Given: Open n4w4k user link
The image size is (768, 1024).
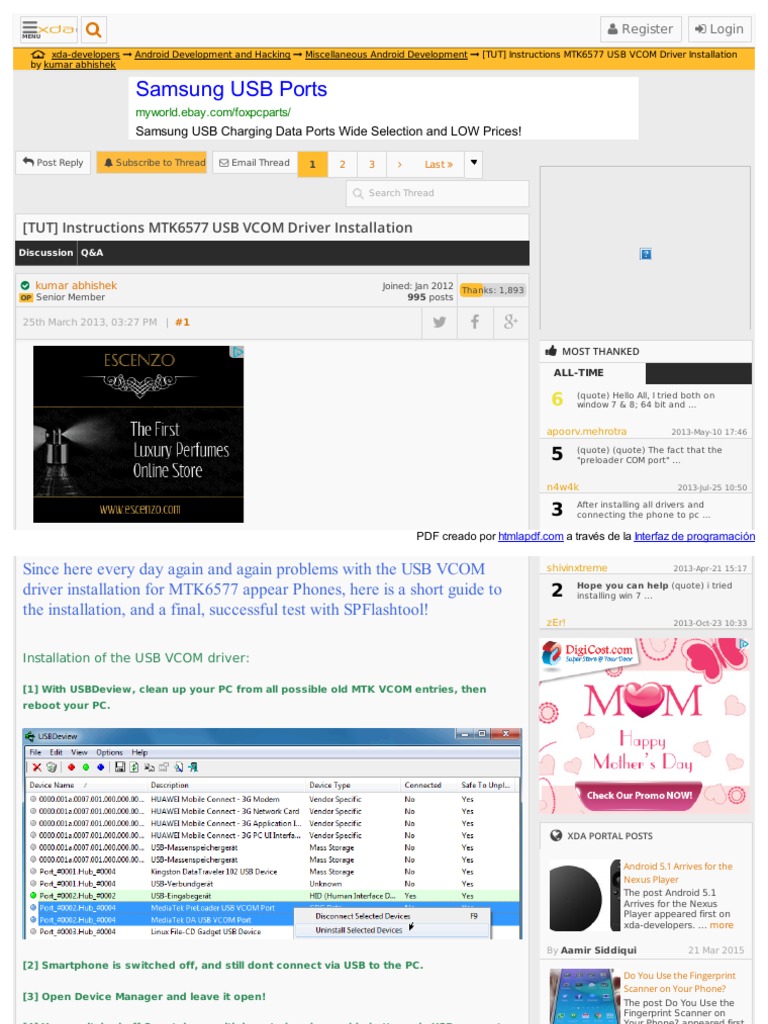Looking at the screenshot, I should coord(563,487).
